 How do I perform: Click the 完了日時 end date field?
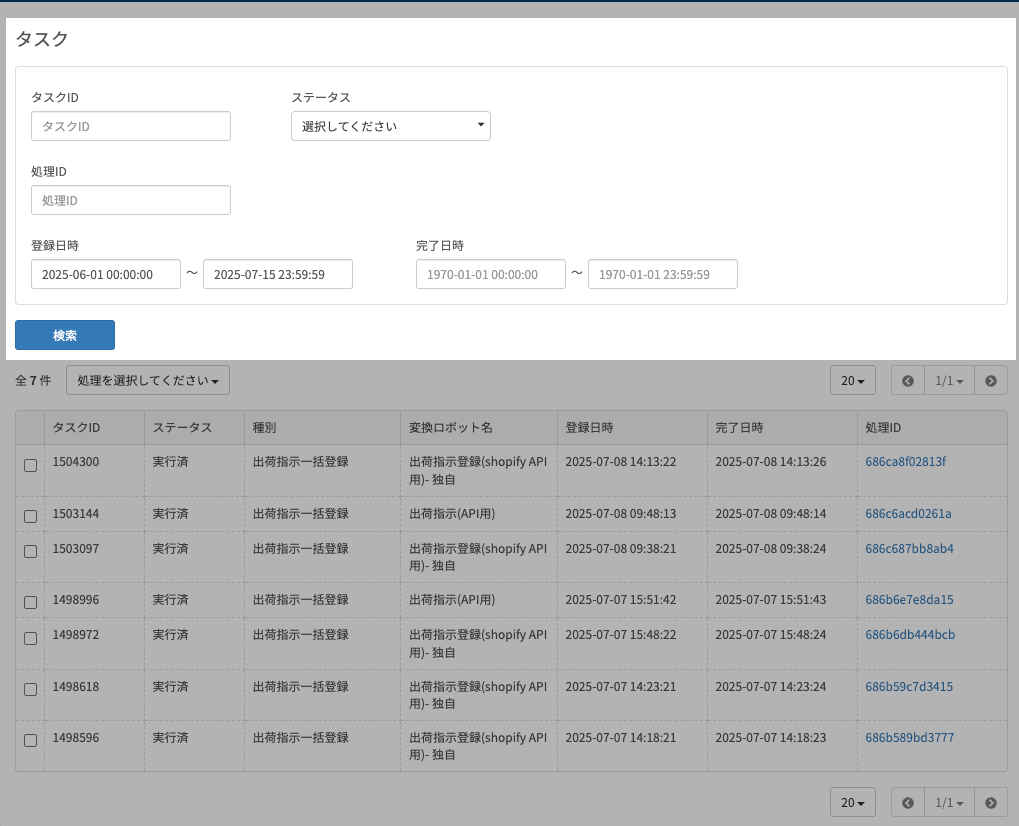click(x=662, y=274)
